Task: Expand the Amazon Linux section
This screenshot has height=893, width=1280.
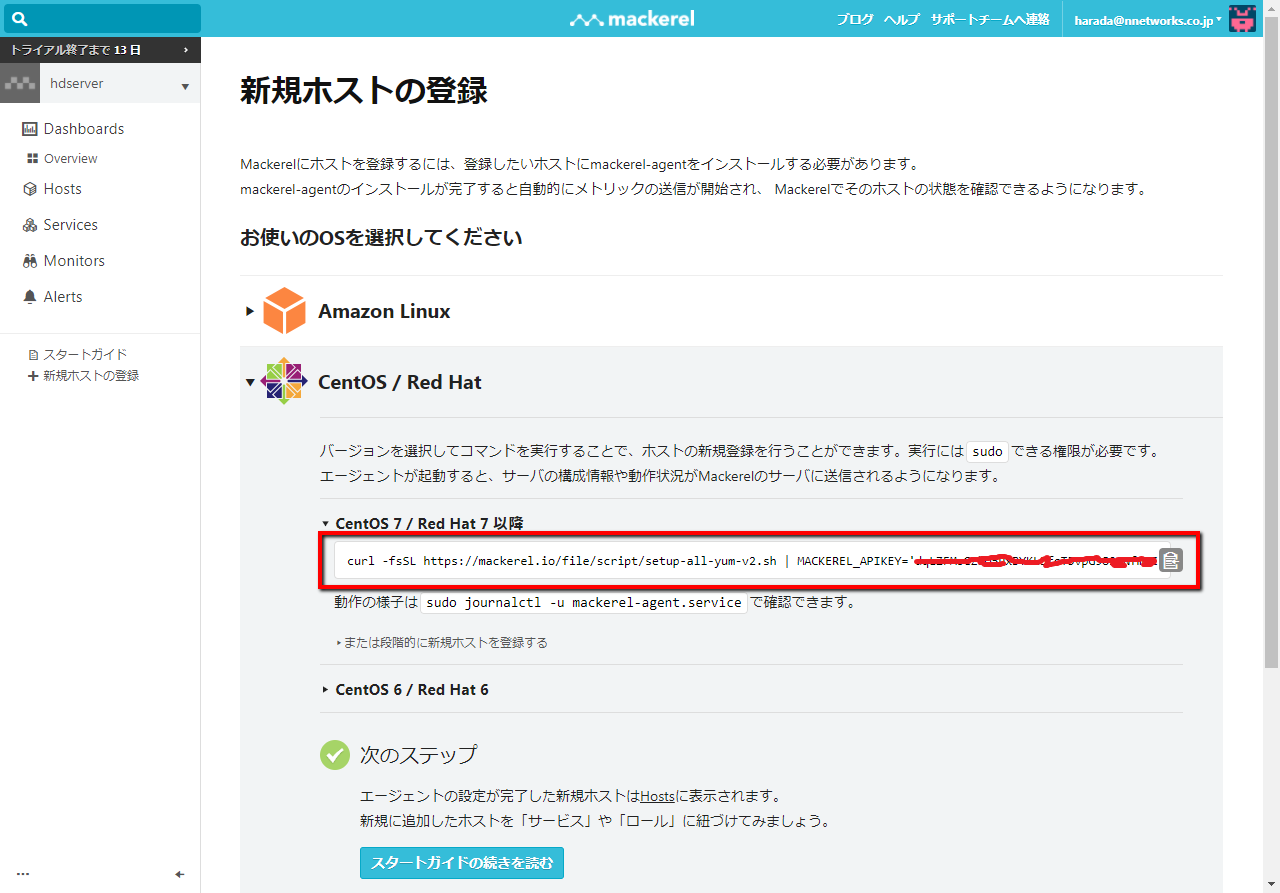Action: (x=384, y=311)
